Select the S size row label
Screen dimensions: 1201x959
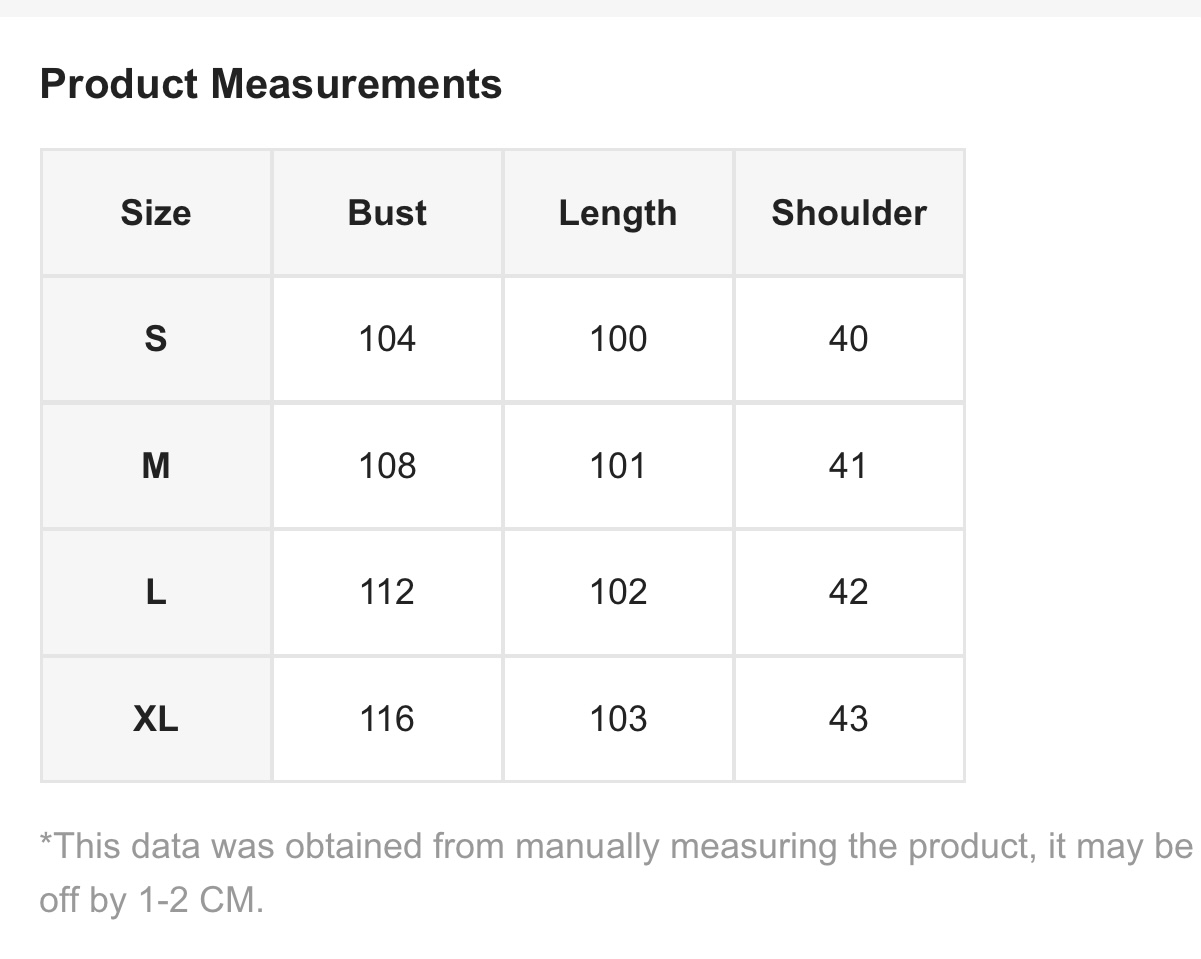point(156,339)
